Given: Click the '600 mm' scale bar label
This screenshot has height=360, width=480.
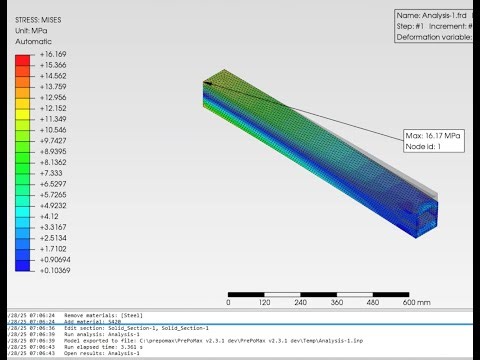Looking at the screenshot, I should [416, 302].
